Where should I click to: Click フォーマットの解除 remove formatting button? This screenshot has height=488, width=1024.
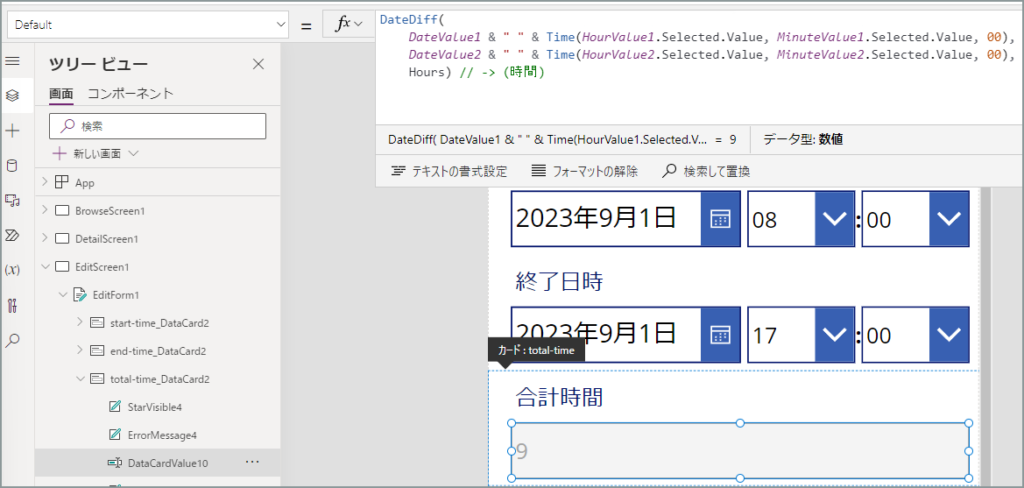click(584, 172)
